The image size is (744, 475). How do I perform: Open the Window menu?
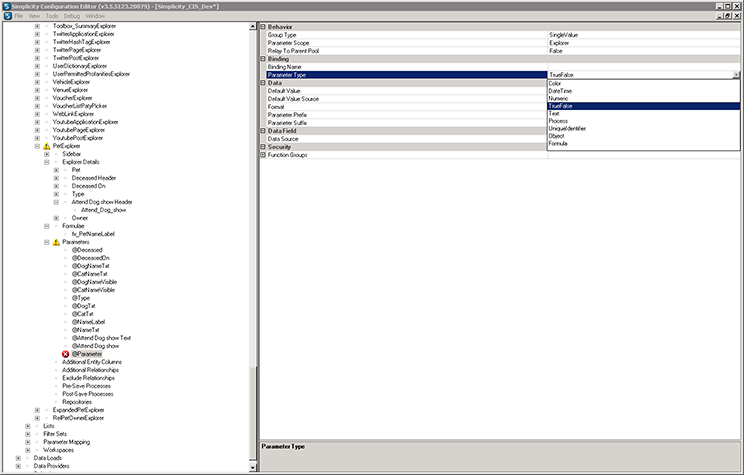click(95, 16)
